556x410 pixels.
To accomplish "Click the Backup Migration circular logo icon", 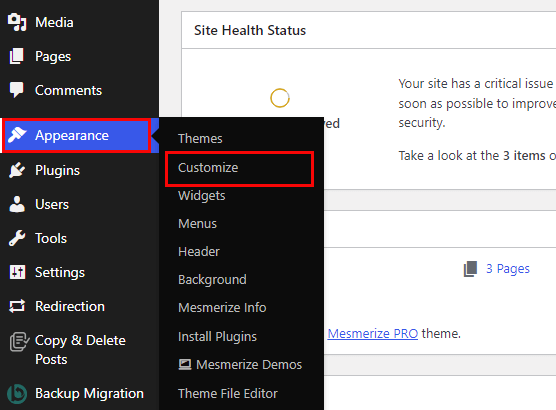I will click(17, 394).
